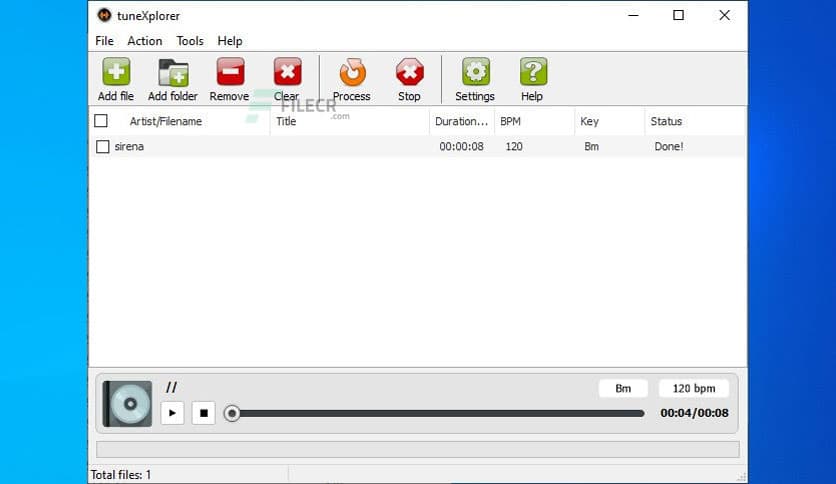The width and height of the screenshot is (836, 484).
Task: Open Settings from the toolbar
Action: tap(475, 72)
